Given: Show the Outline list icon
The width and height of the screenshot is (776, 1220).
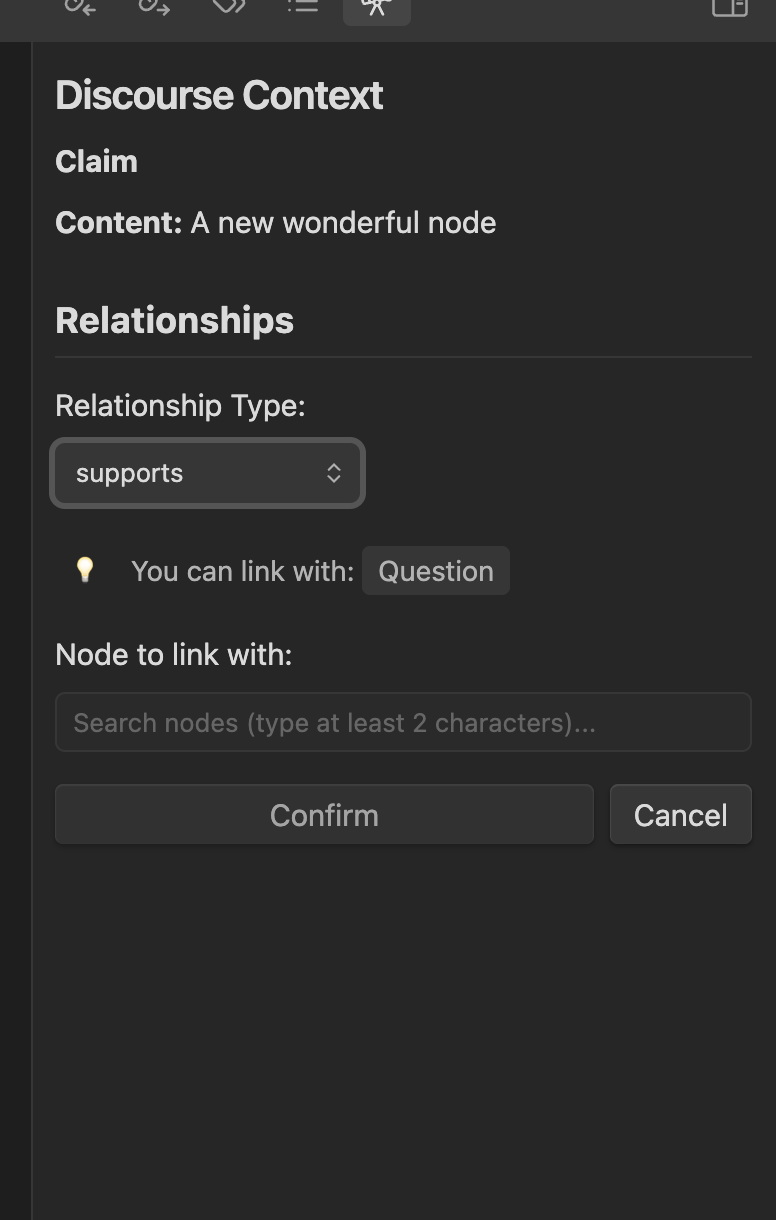Looking at the screenshot, I should coord(302,6).
